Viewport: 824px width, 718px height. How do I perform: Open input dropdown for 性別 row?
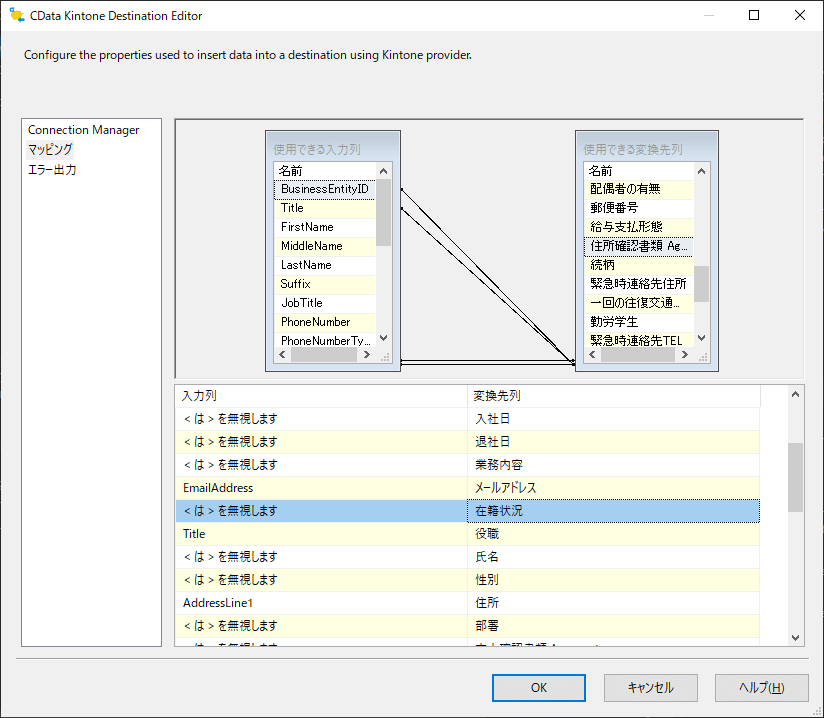pyautogui.click(x=321, y=580)
